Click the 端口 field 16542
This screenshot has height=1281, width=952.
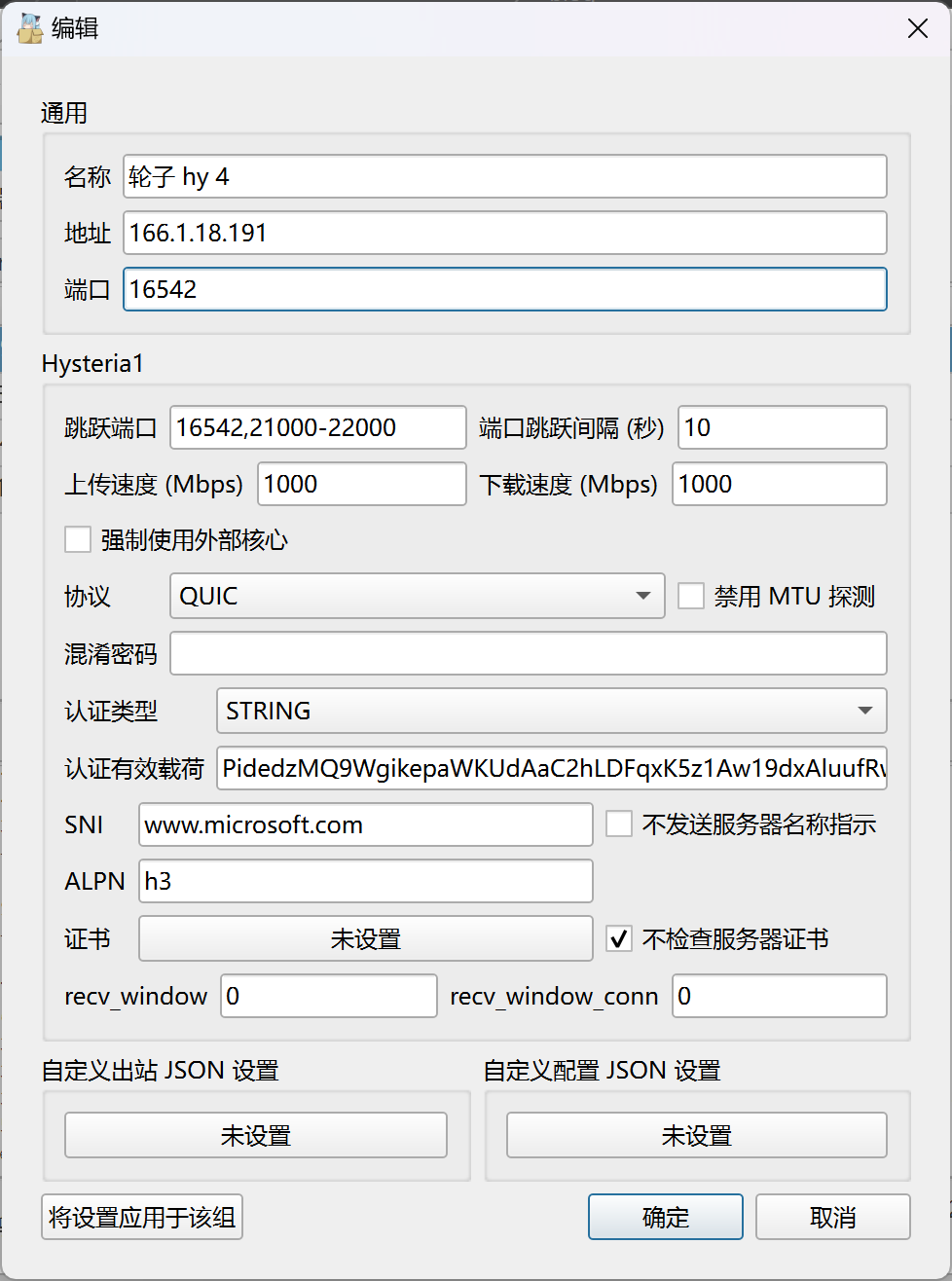coord(505,289)
